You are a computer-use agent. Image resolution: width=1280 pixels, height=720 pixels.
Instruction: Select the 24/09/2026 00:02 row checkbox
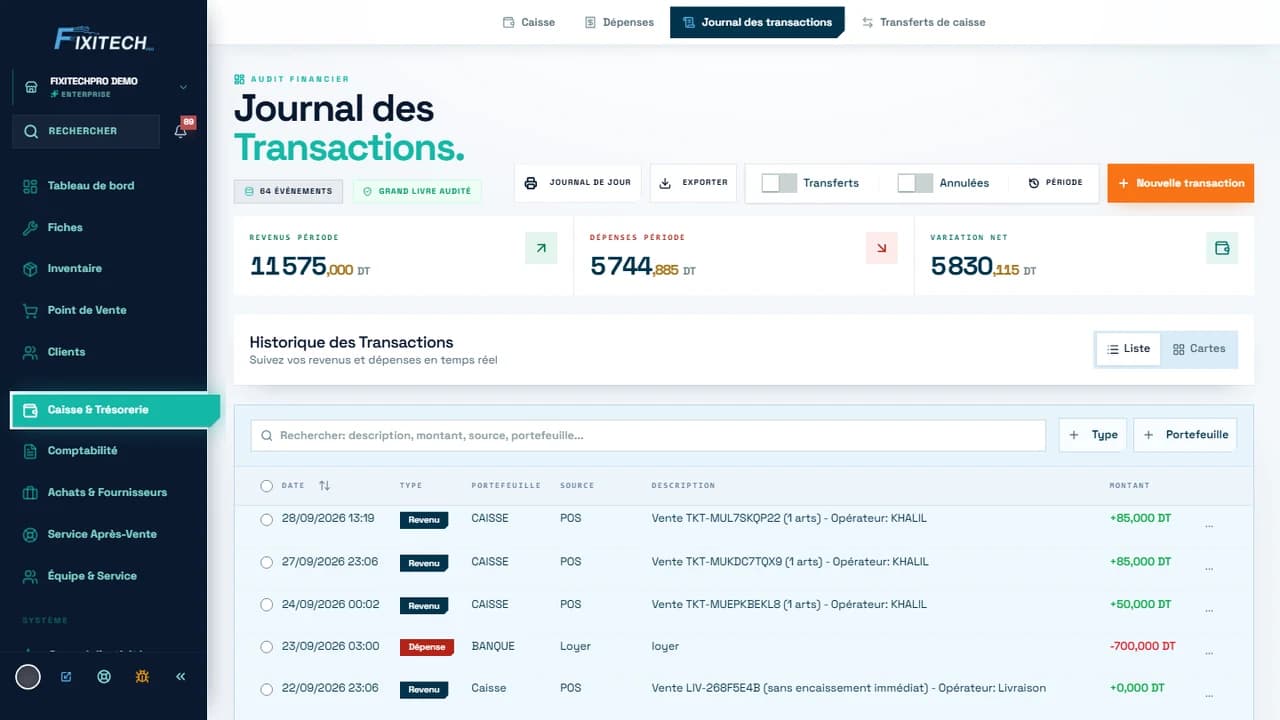(x=266, y=605)
